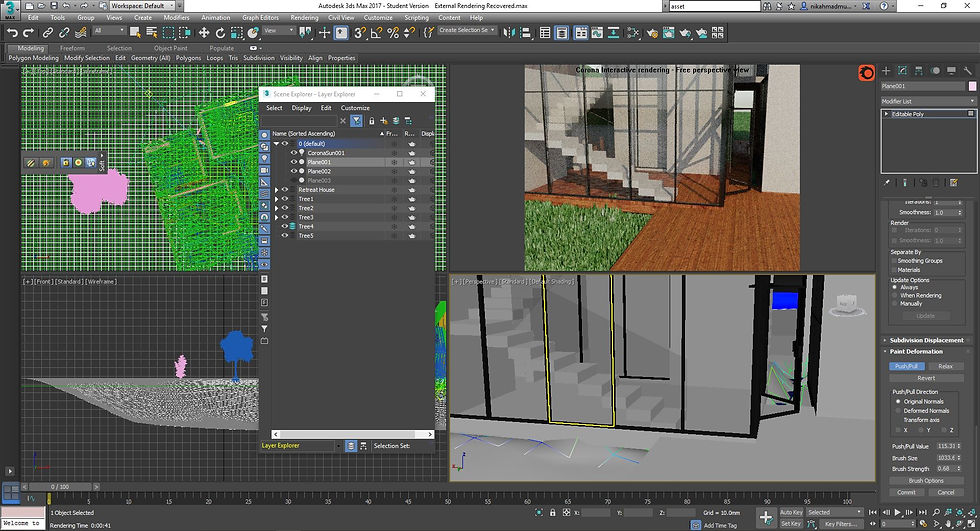Activate Select and Uniform Scale tool
This screenshot has height=531, width=980.
pos(236,32)
